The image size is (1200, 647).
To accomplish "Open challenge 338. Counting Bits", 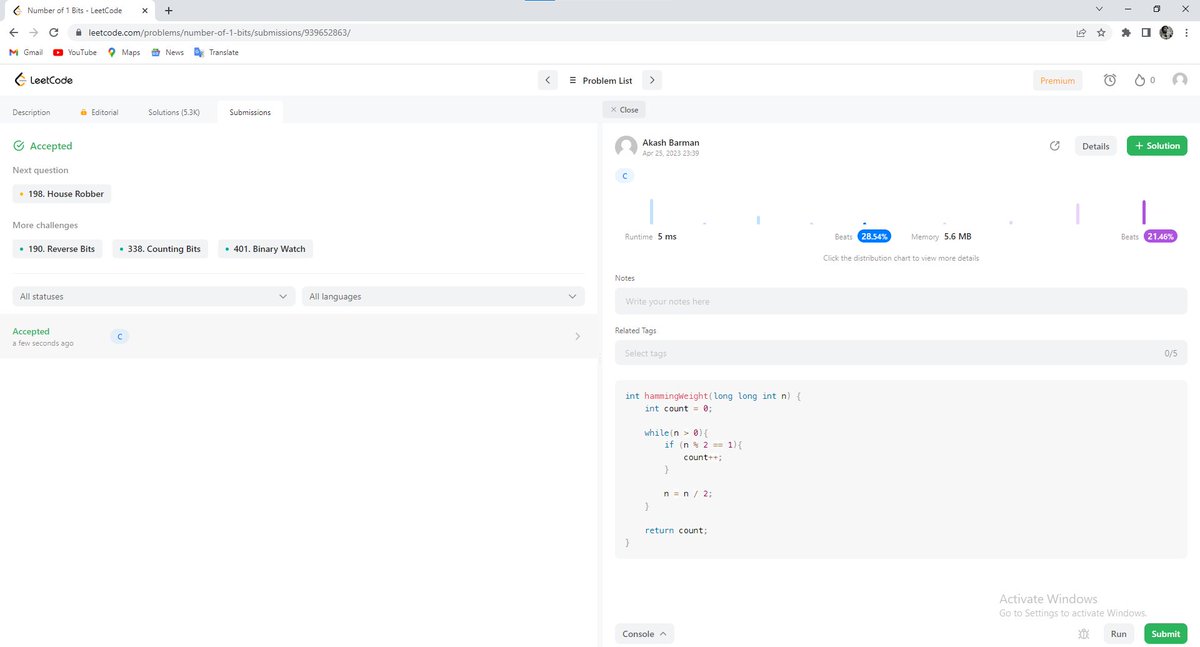I will point(160,249).
